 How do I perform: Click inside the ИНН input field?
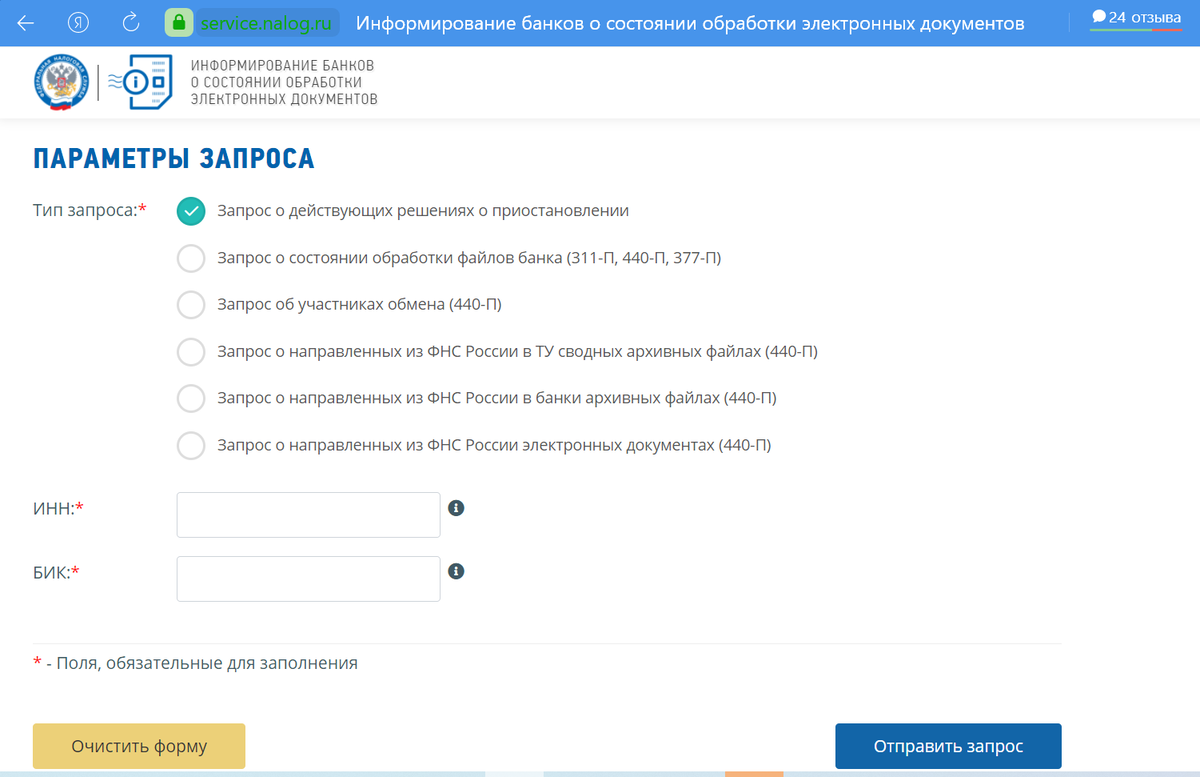(307, 514)
